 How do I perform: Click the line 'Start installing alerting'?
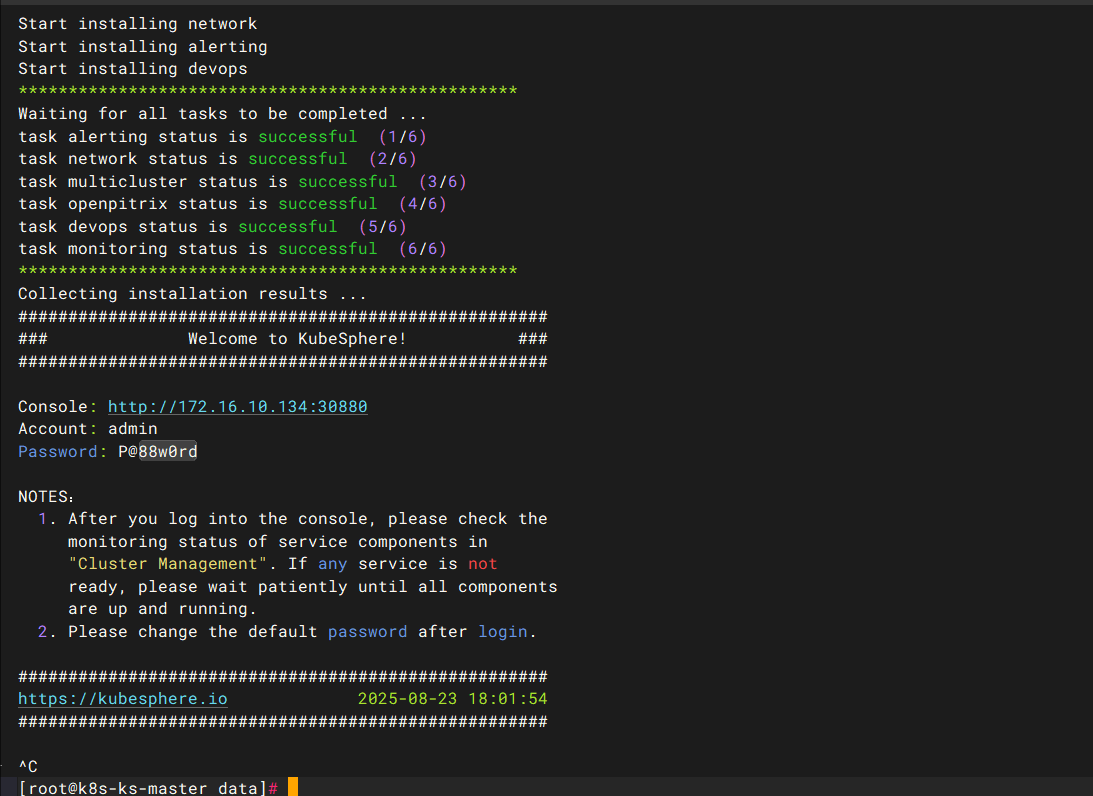(143, 47)
